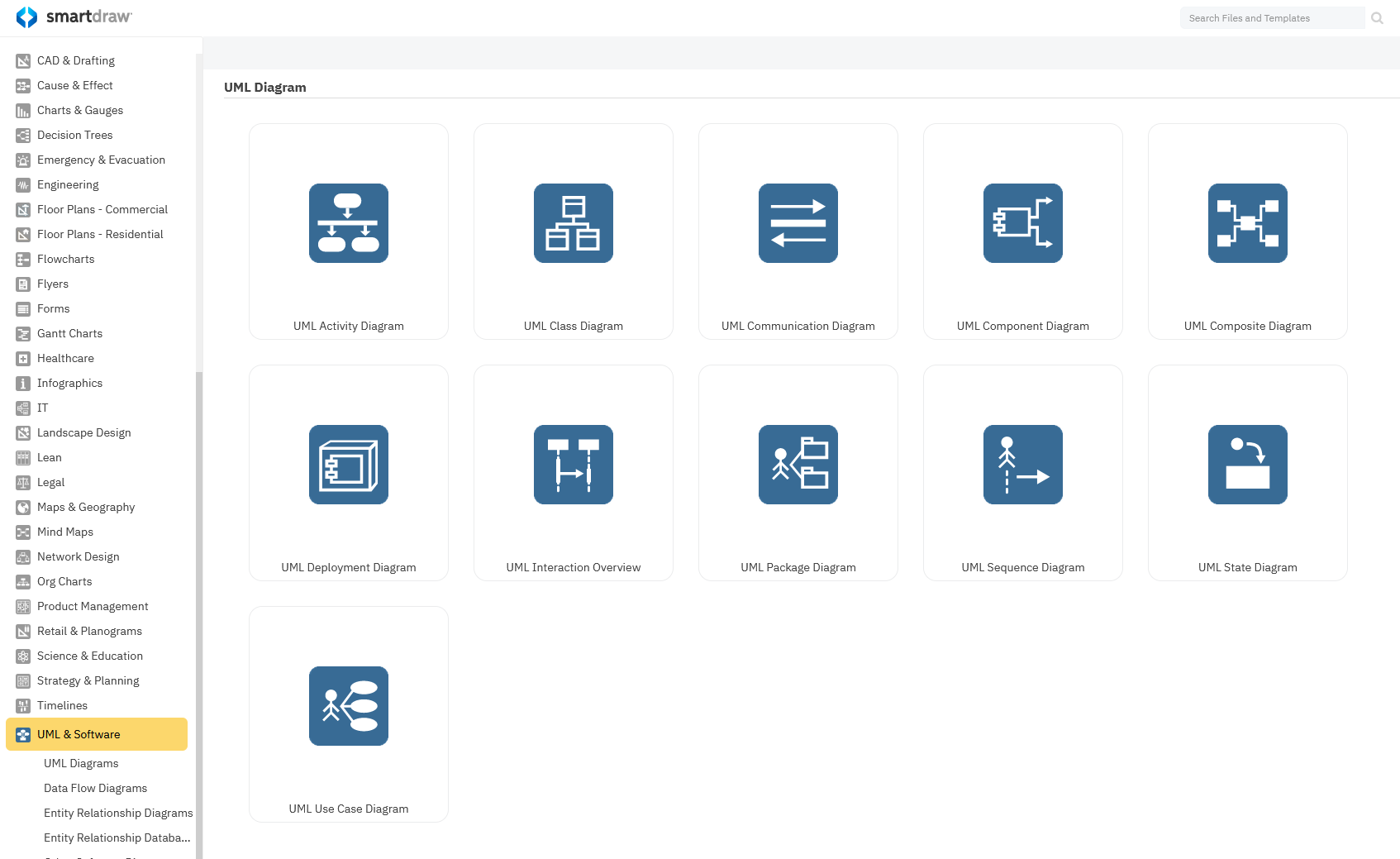This screenshot has height=859, width=1400.
Task: Open the UML State Diagram icon
Action: [1247, 465]
